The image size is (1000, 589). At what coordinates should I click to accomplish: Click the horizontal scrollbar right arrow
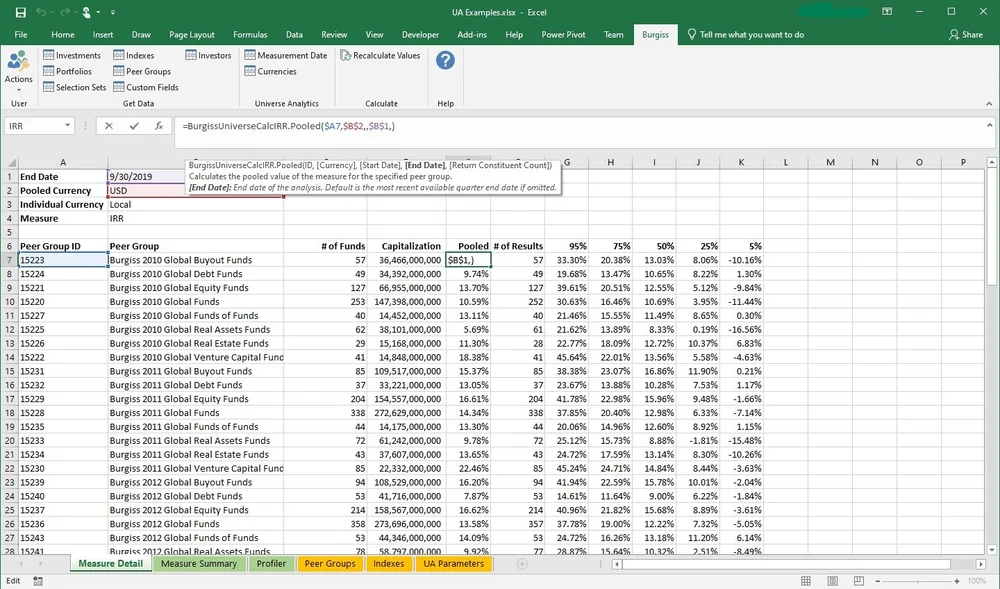pos(981,564)
